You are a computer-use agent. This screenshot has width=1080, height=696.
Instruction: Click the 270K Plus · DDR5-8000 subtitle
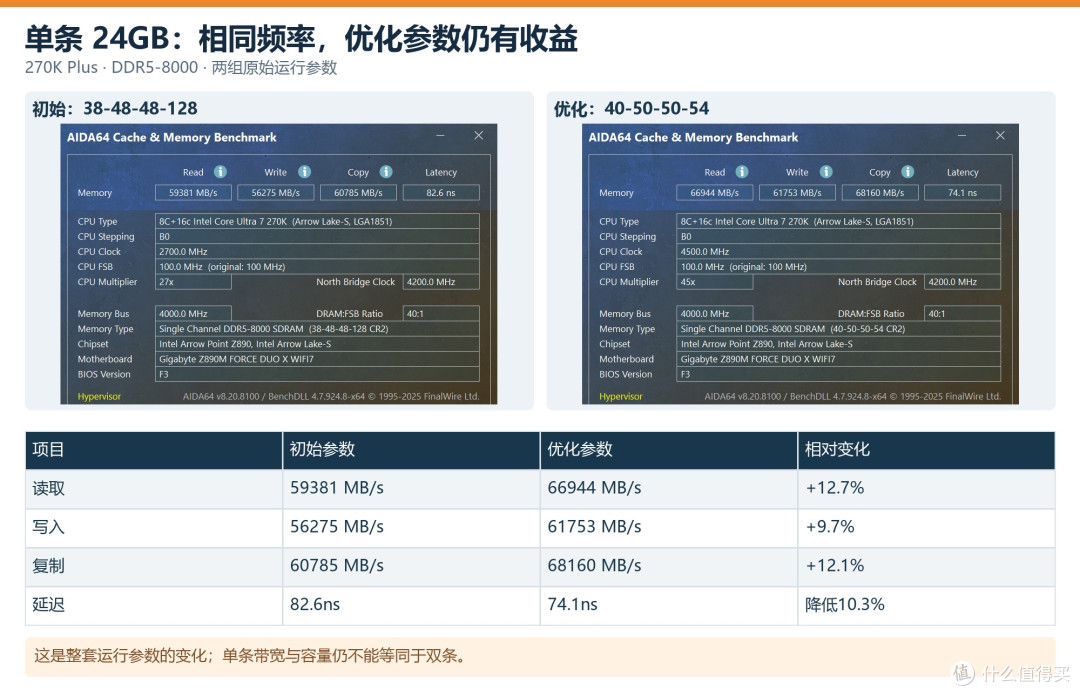(x=180, y=68)
